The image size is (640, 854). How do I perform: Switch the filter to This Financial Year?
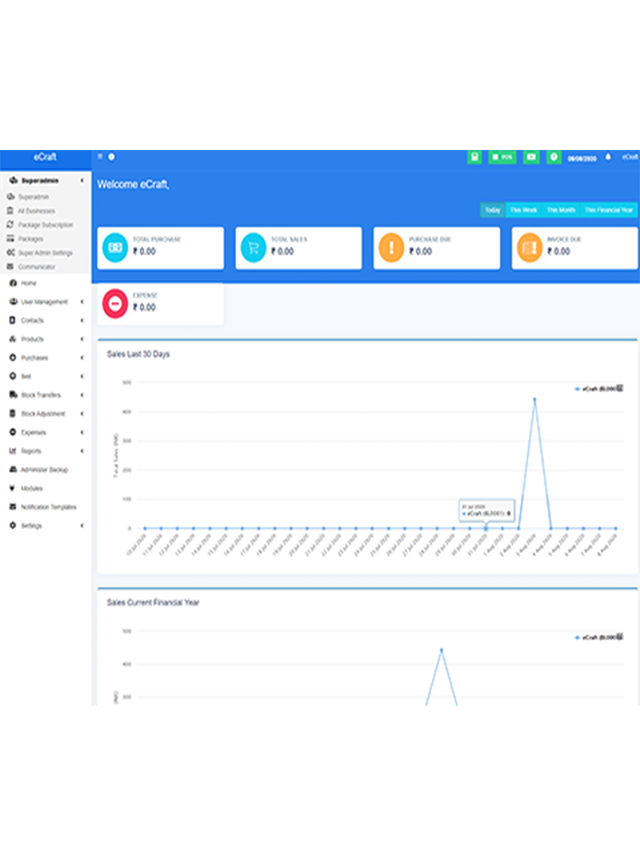[x=608, y=210]
